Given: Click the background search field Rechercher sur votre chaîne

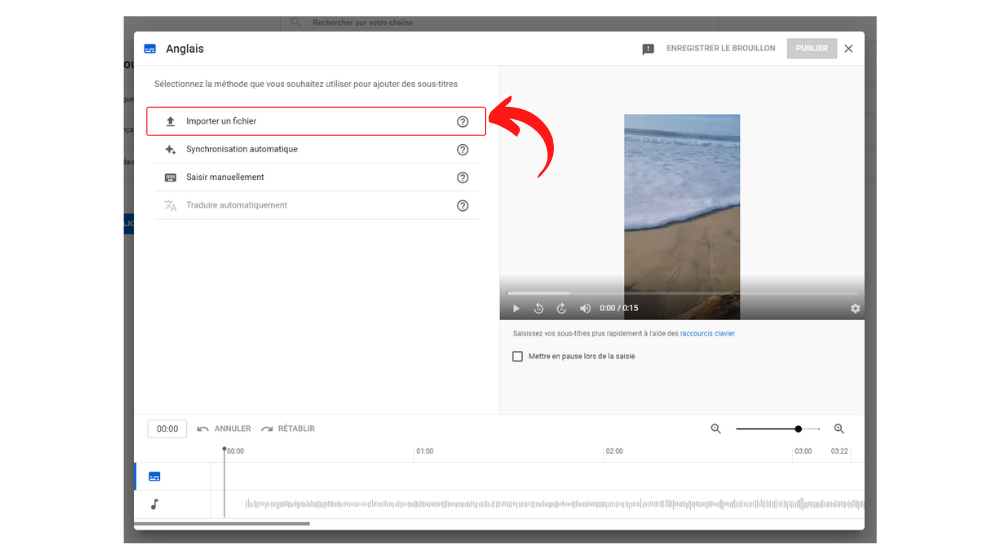Looking at the screenshot, I should coord(499,23).
